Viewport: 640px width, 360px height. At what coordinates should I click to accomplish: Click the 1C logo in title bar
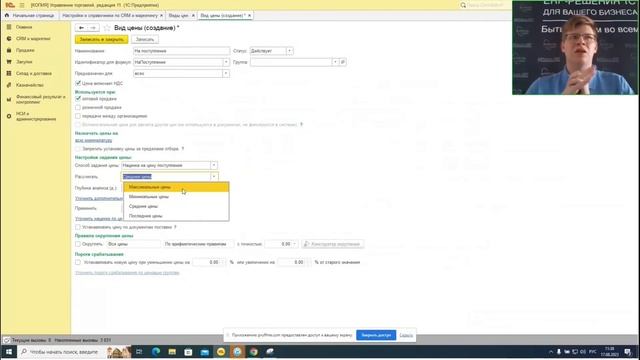[x=10, y=5]
